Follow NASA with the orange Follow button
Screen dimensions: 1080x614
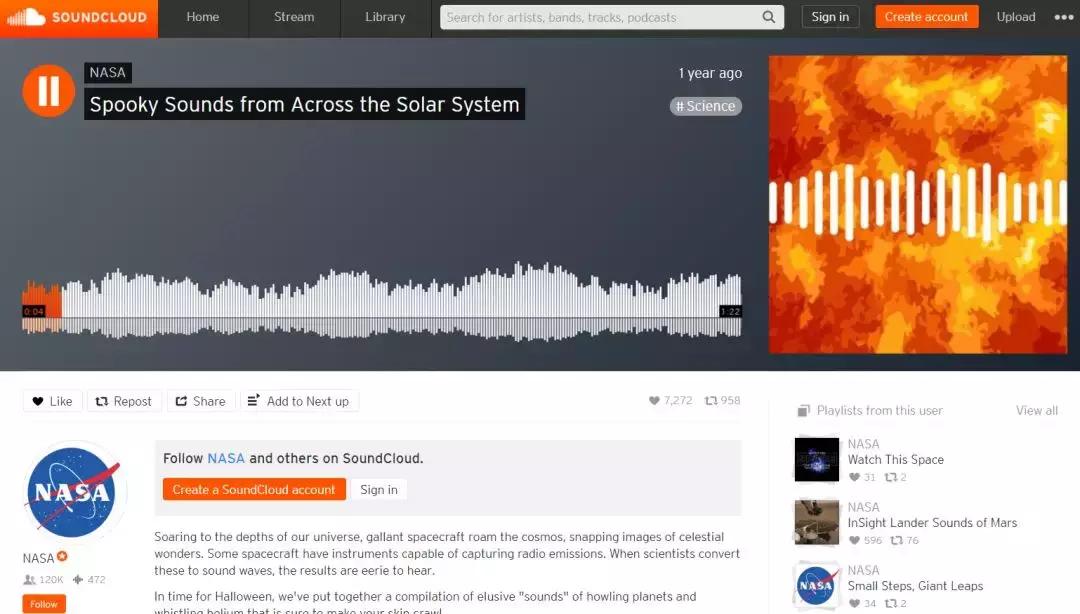click(44, 604)
